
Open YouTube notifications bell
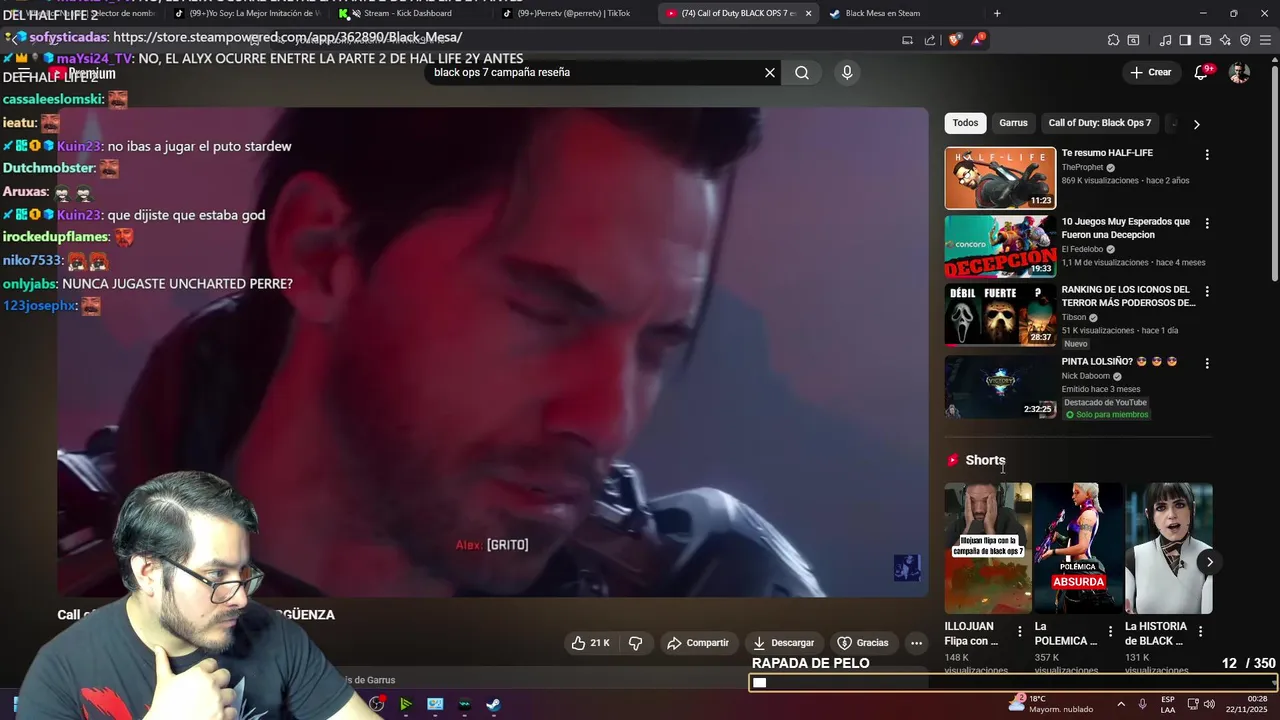(1202, 72)
